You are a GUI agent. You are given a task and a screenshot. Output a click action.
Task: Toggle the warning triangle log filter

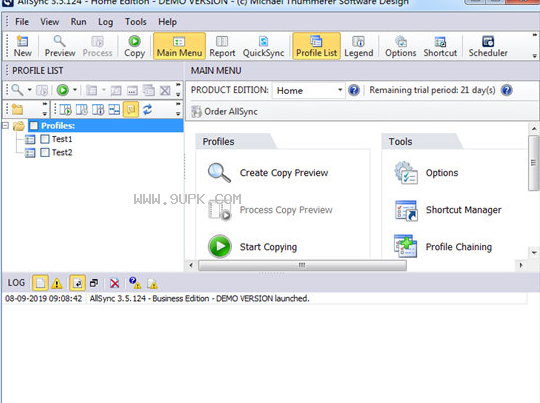[x=57, y=283]
